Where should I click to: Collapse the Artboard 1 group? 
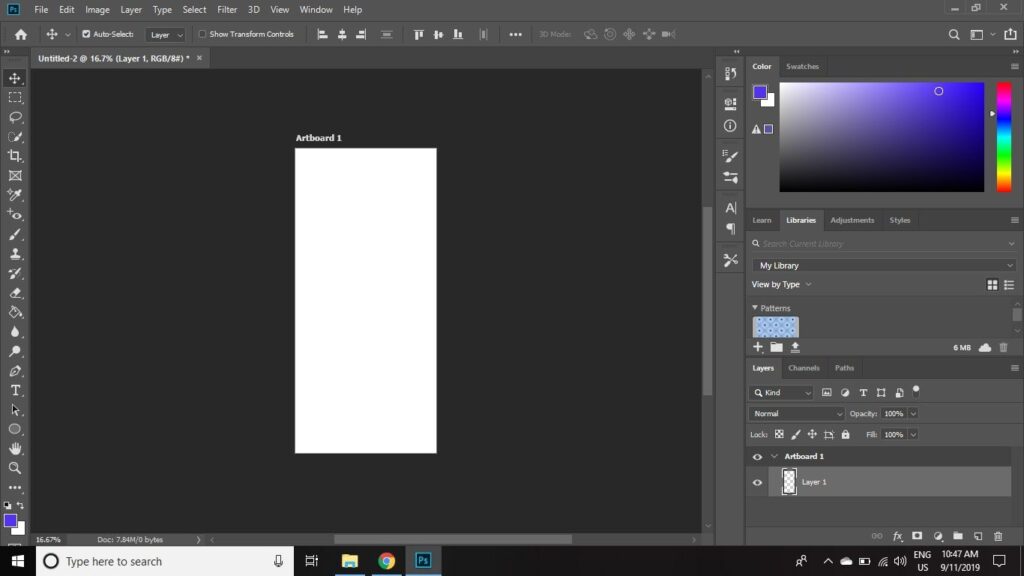[775, 456]
